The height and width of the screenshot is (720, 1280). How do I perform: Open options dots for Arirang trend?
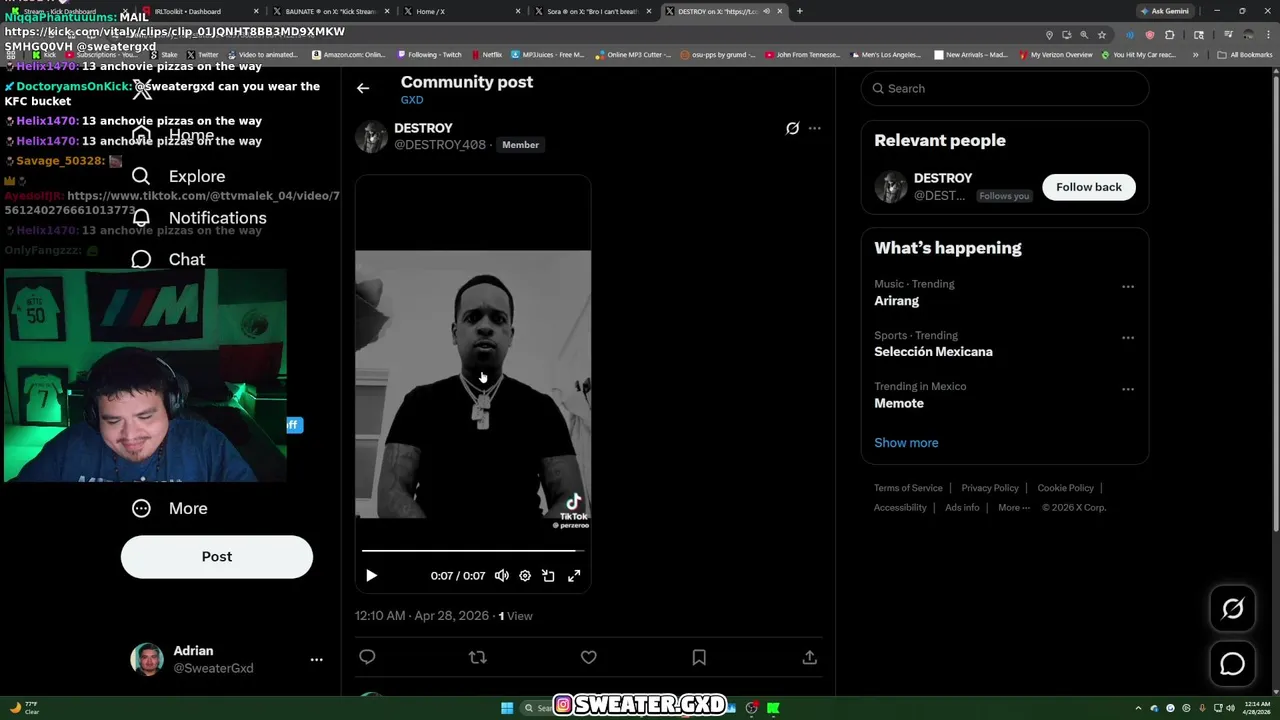pos(1128,287)
